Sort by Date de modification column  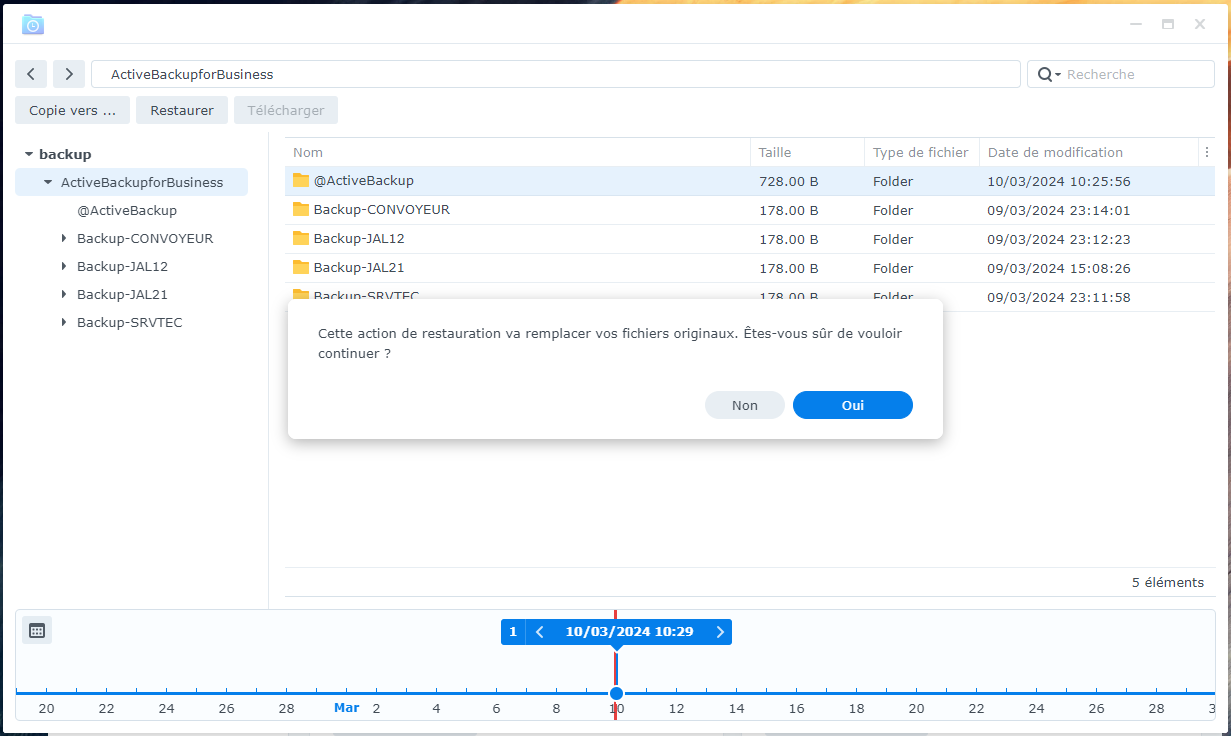point(1055,153)
